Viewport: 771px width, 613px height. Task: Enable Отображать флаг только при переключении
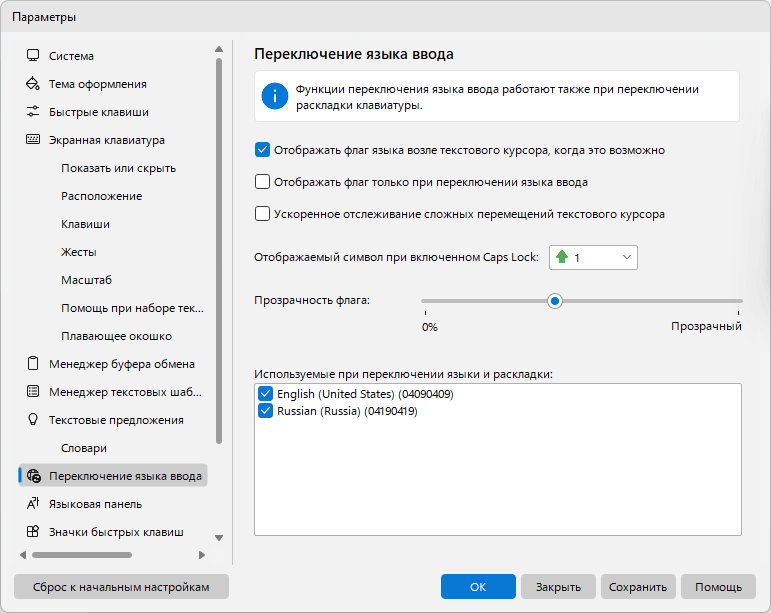tap(262, 182)
